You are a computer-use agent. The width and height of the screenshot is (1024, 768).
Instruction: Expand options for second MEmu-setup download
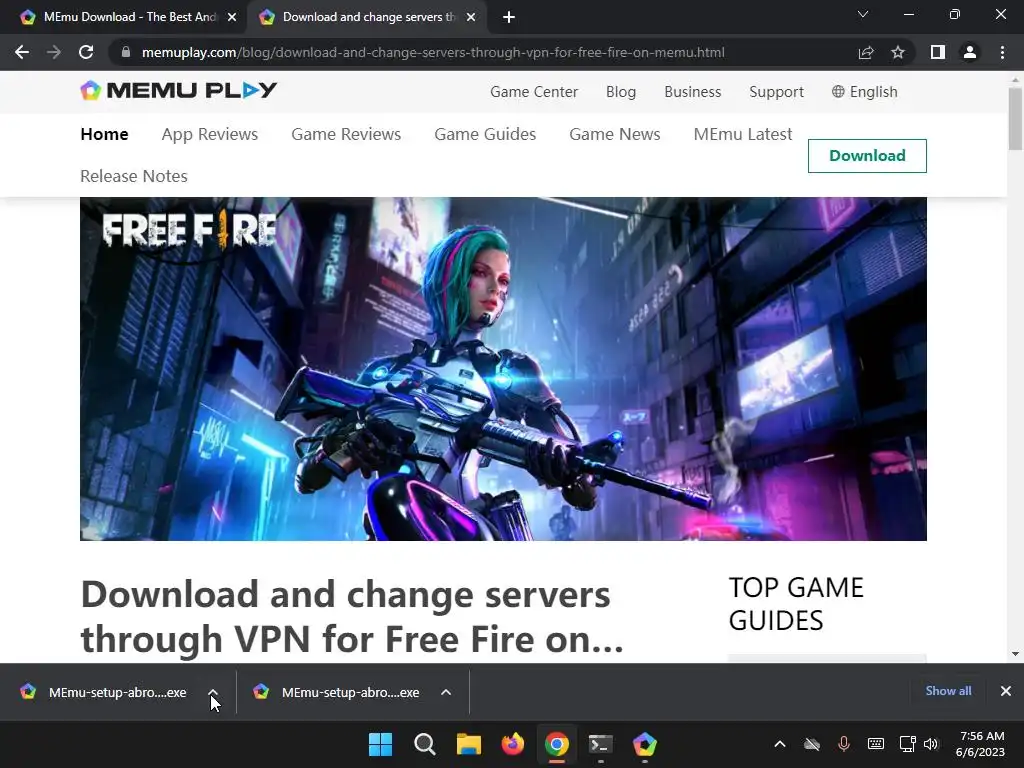click(446, 692)
